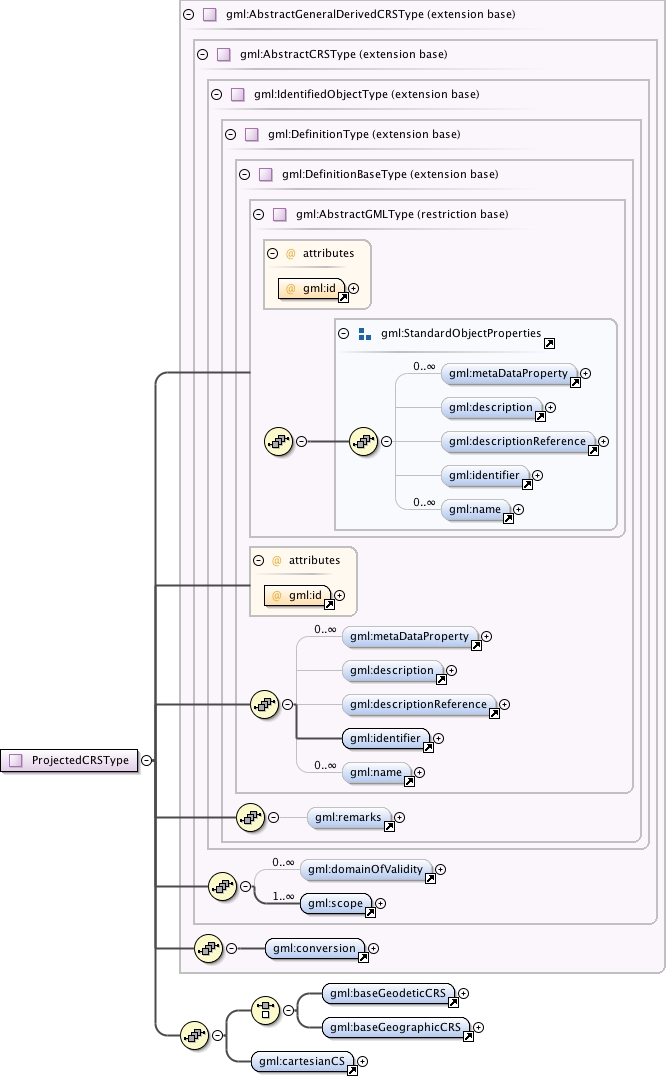The width and height of the screenshot is (667, 1077).
Task: Expand gml:identifier inside StandardObjectProperties
Action: 538,475
